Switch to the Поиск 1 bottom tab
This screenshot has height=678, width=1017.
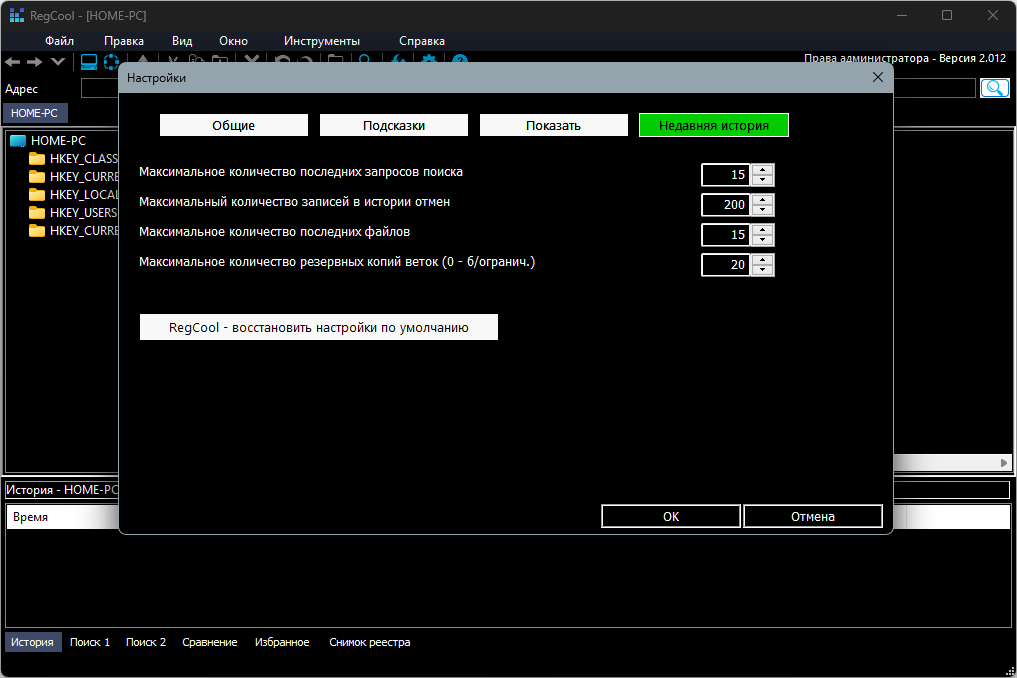(90, 642)
